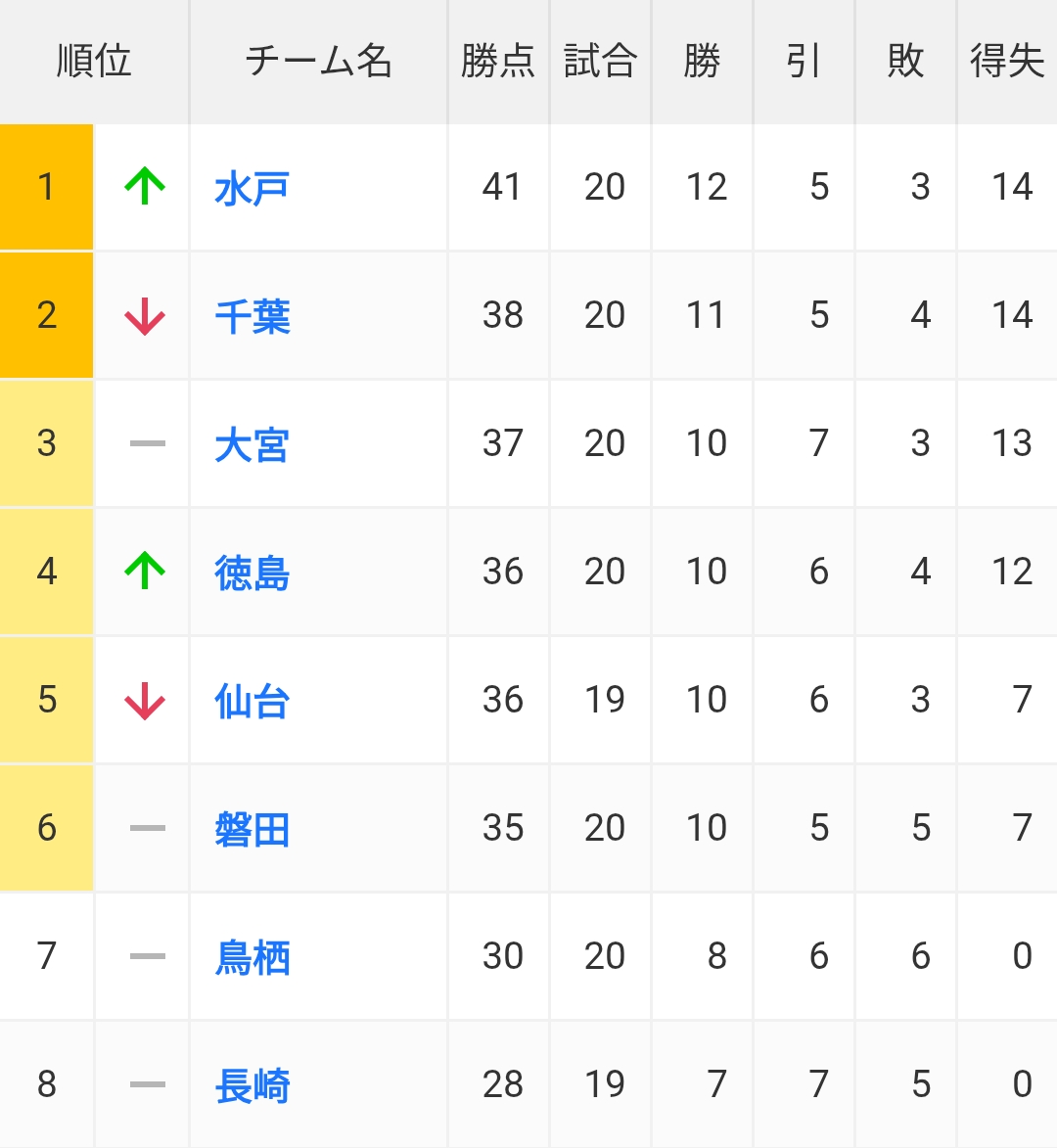Open the 水戸 team link

pyautogui.click(x=252, y=188)
